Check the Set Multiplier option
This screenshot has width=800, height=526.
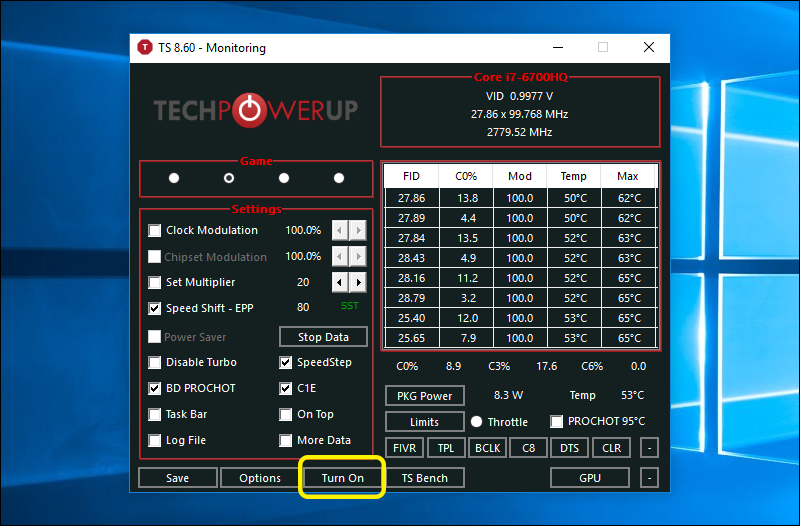tap(155, 283)
